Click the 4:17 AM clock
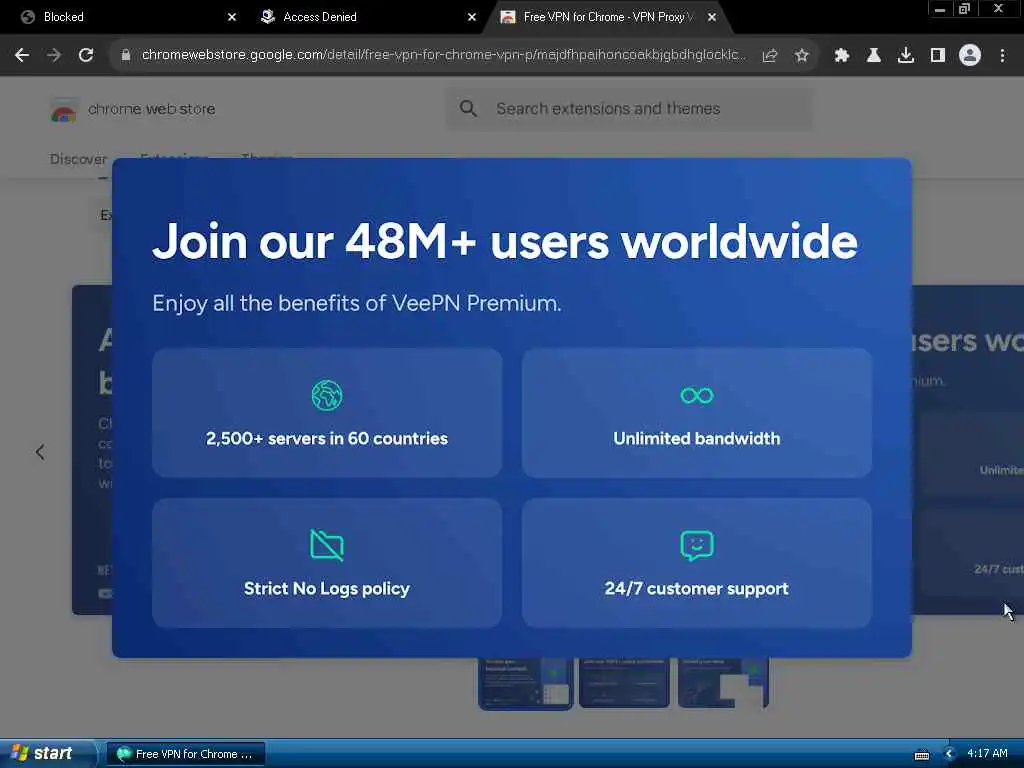The image size is (1024, 768). pos(987,753)
